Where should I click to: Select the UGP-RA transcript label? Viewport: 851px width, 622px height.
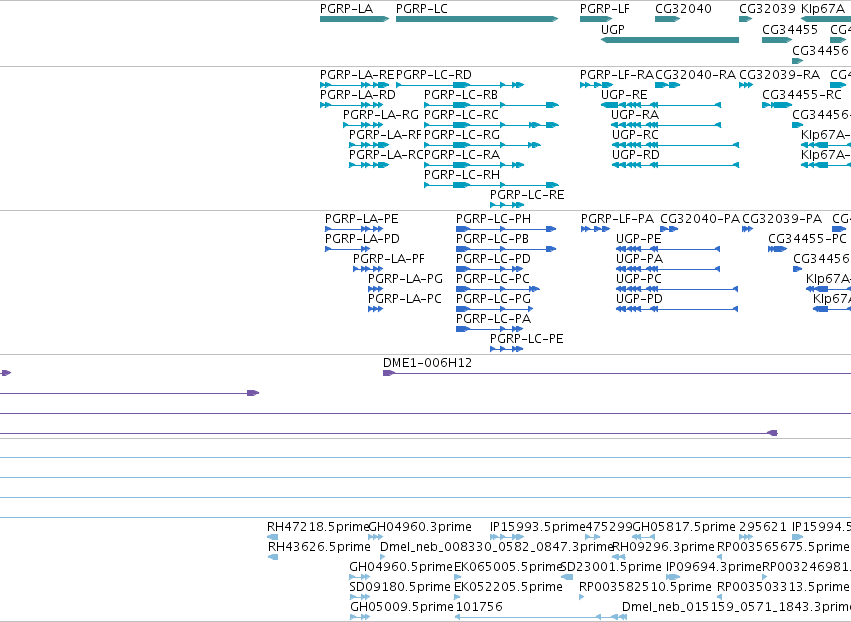[x=635, y=115]
